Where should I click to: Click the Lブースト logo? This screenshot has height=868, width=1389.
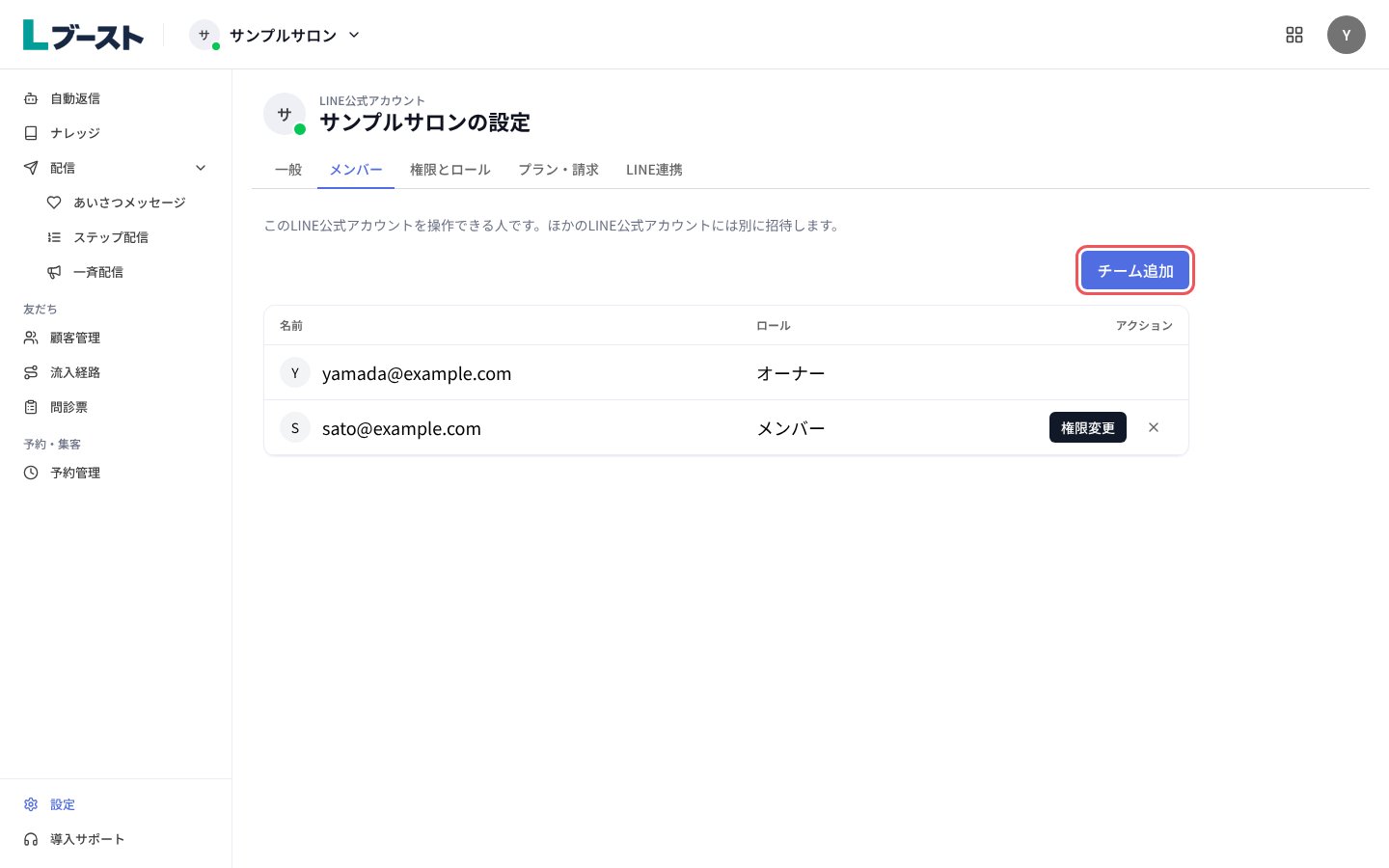[83, 35]
